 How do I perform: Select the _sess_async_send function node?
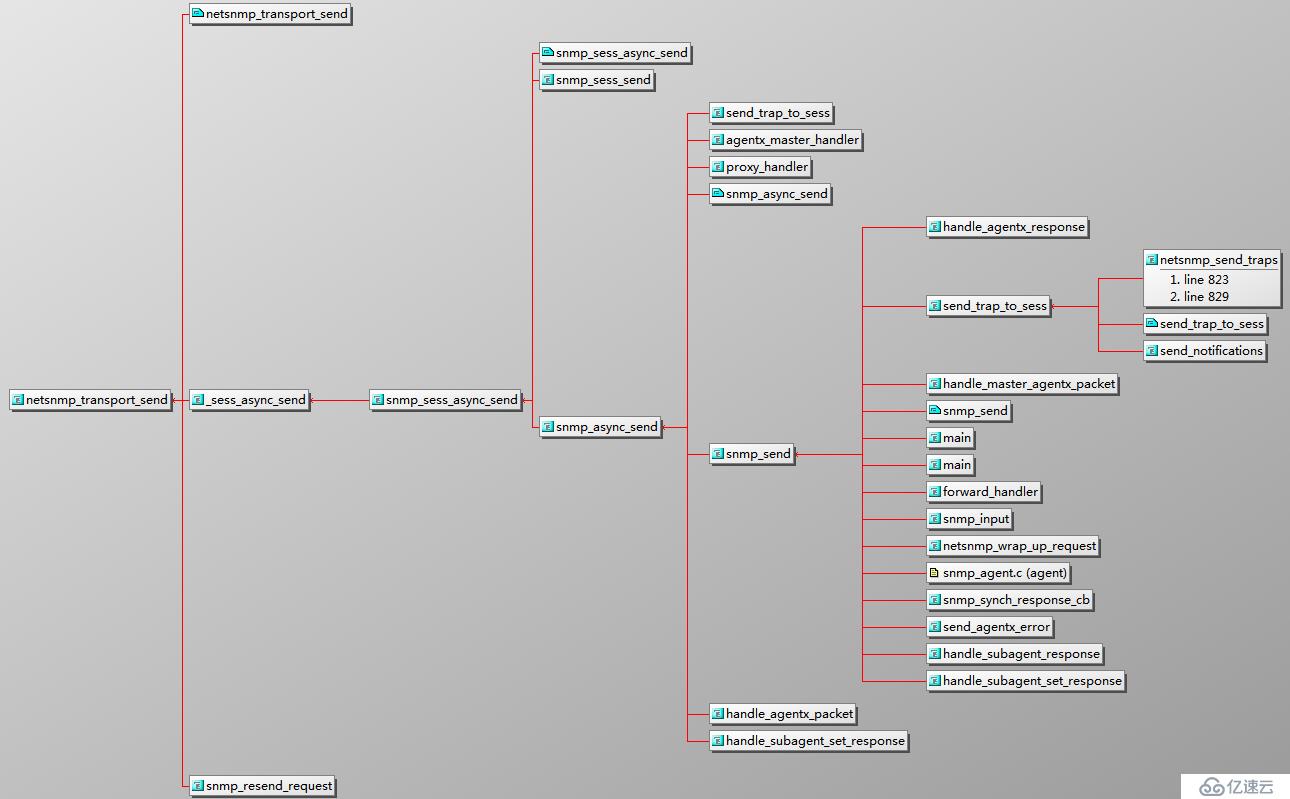pyautogui.click(x=249, y=400)
